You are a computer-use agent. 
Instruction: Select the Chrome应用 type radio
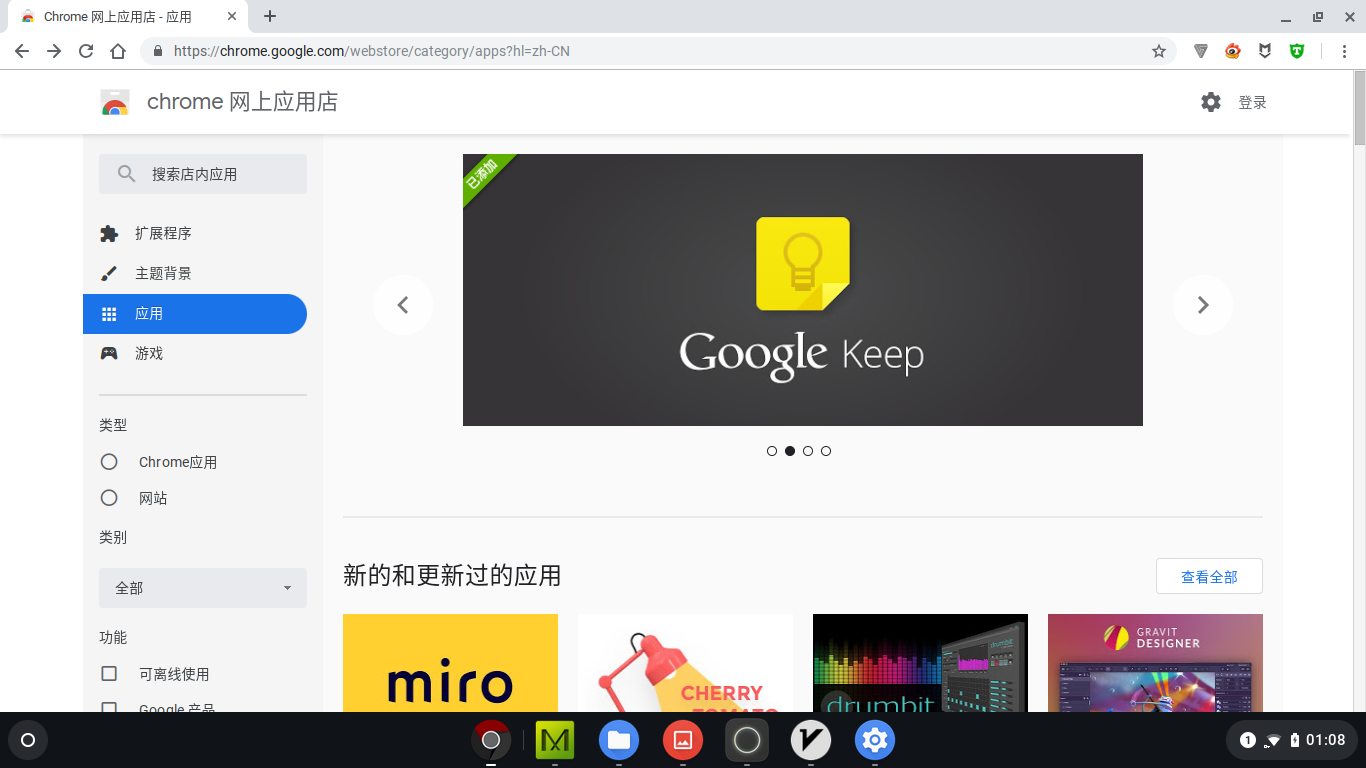pos(109,462)
